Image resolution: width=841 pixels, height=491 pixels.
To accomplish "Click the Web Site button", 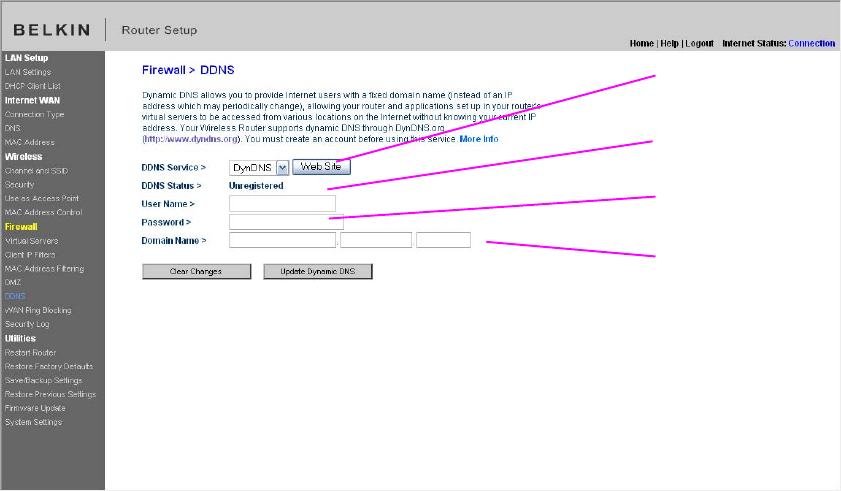I will pos(321,167).
